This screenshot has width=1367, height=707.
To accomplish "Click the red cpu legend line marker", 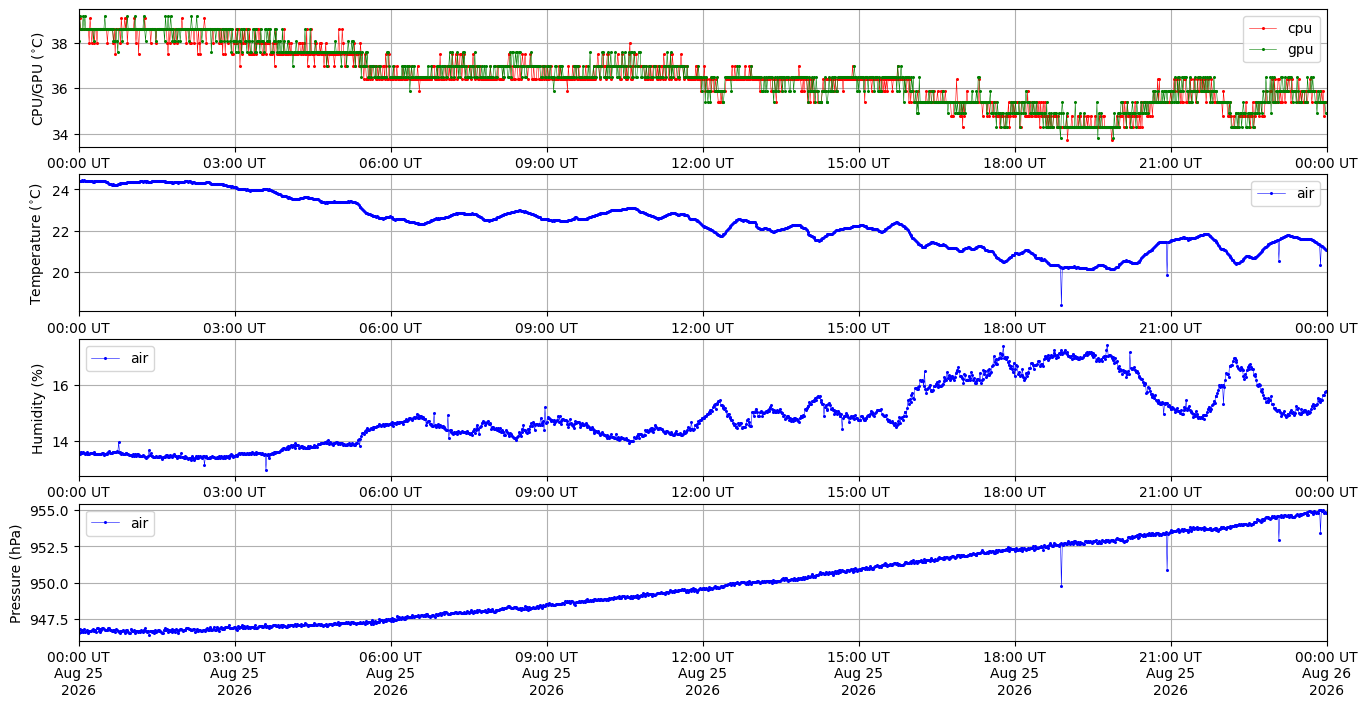I will tap(1264, 29).
